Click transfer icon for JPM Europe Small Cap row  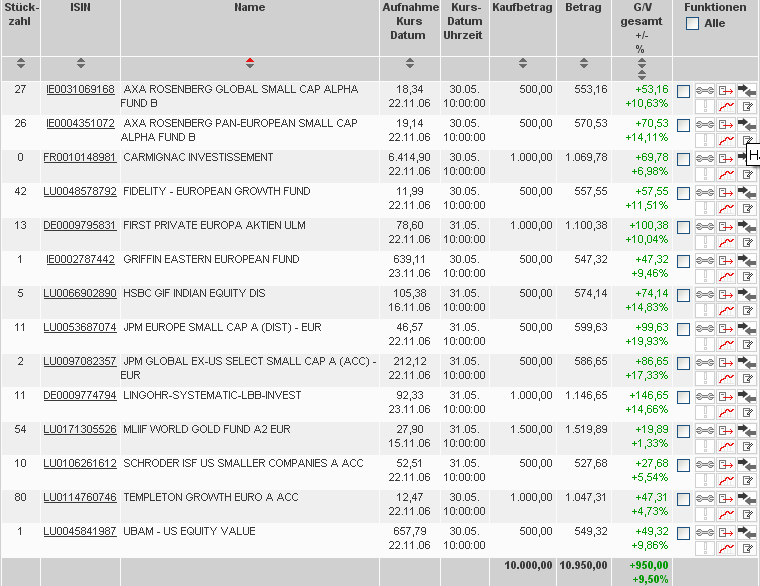[x=726, y=329]
